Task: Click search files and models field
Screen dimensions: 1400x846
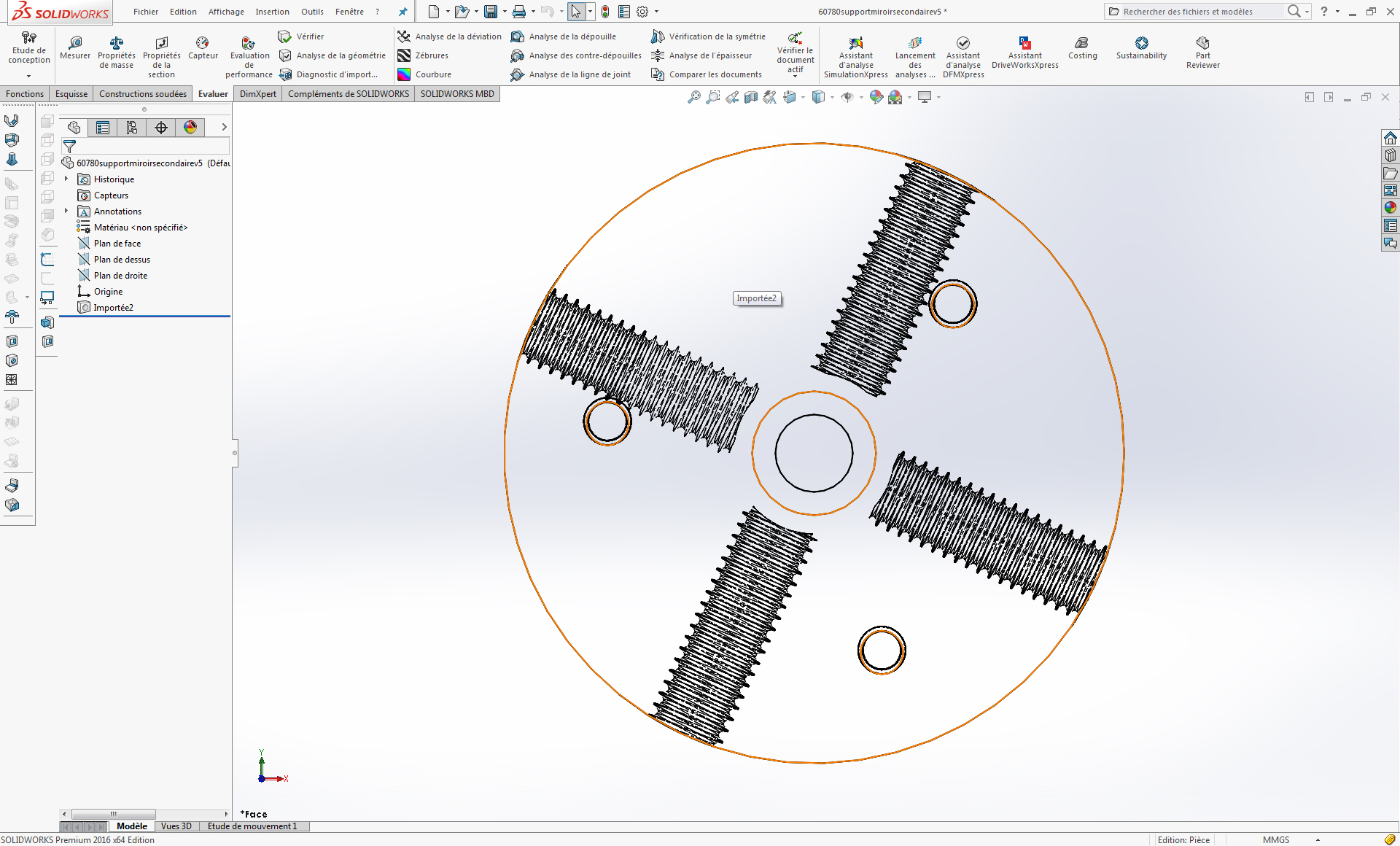Action: 1202,12
